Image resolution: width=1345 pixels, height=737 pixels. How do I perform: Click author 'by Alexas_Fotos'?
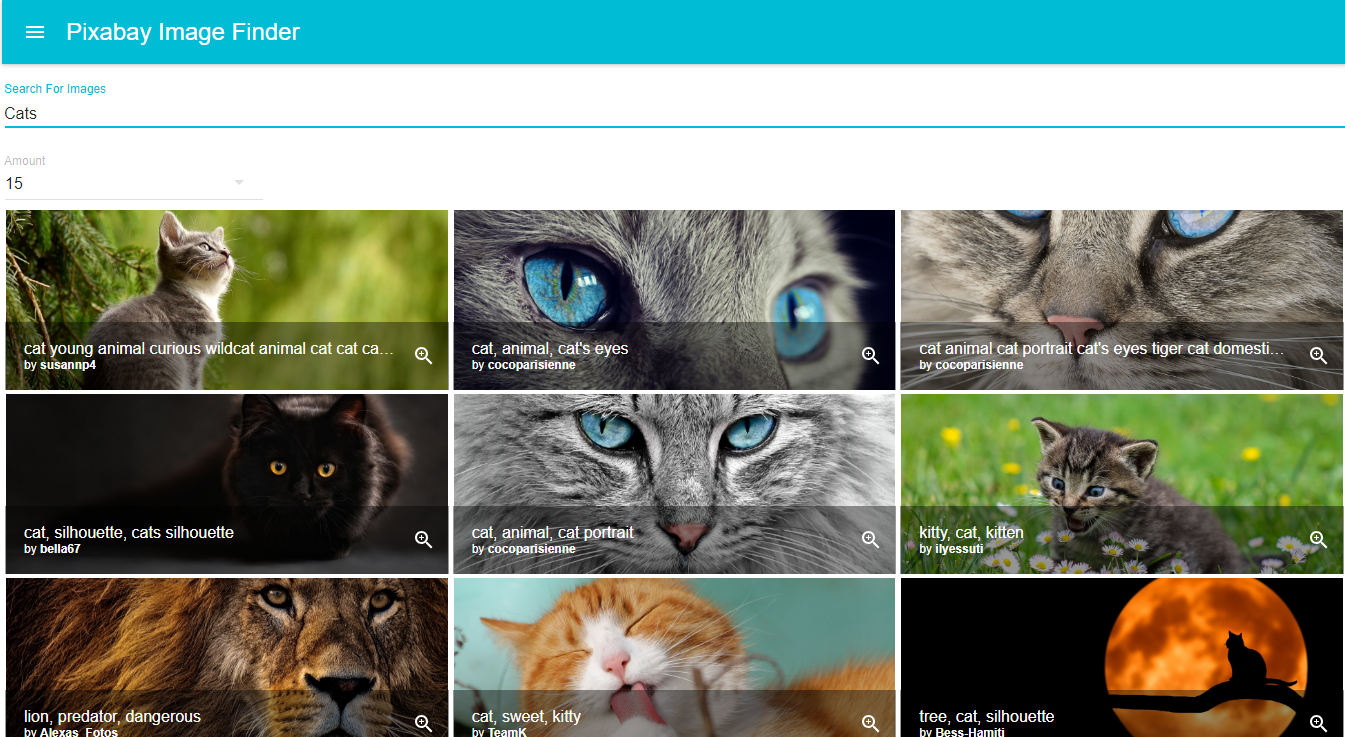tap(71, 732)
